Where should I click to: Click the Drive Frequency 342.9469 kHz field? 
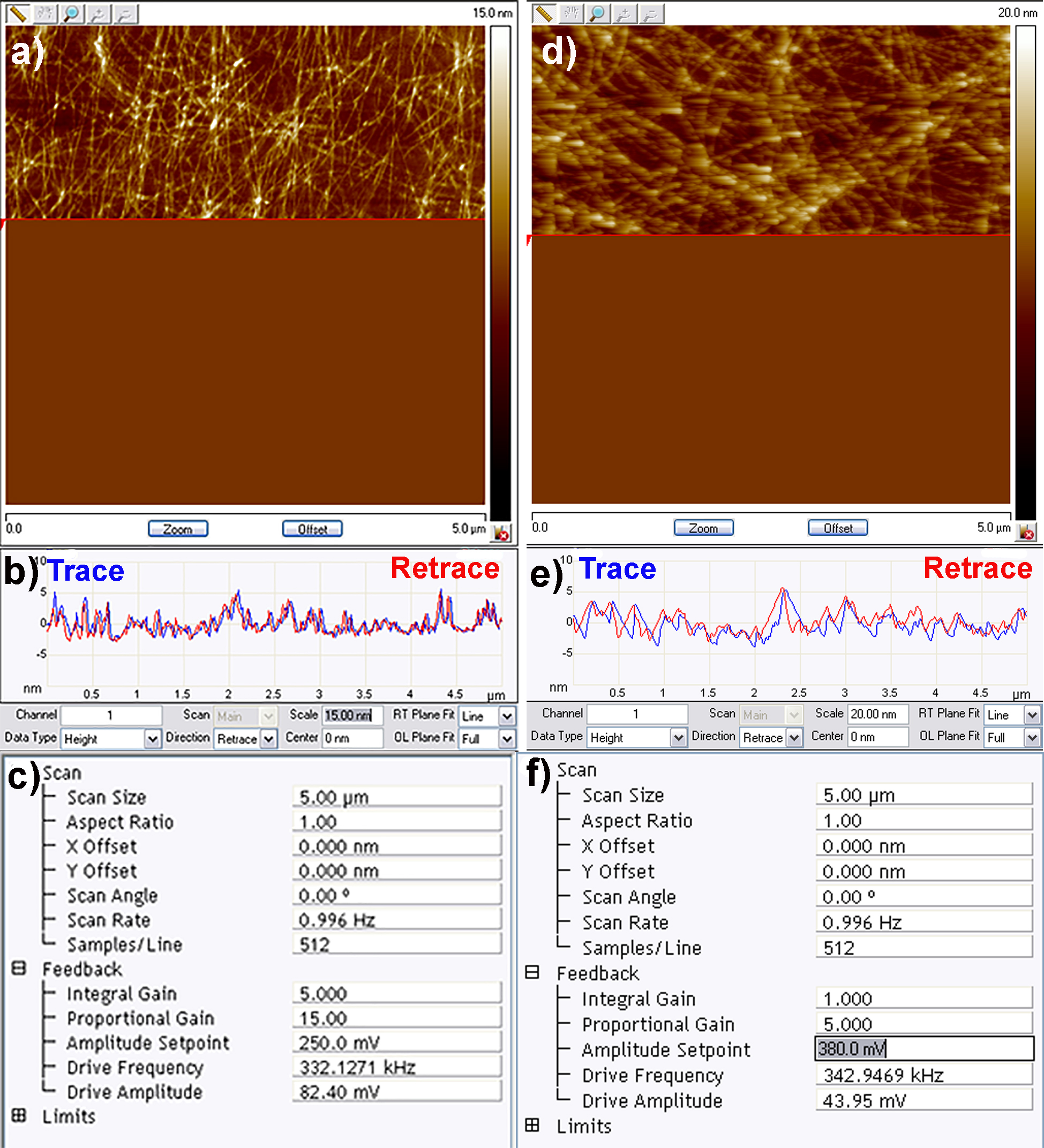click(x=925, y=1075)
